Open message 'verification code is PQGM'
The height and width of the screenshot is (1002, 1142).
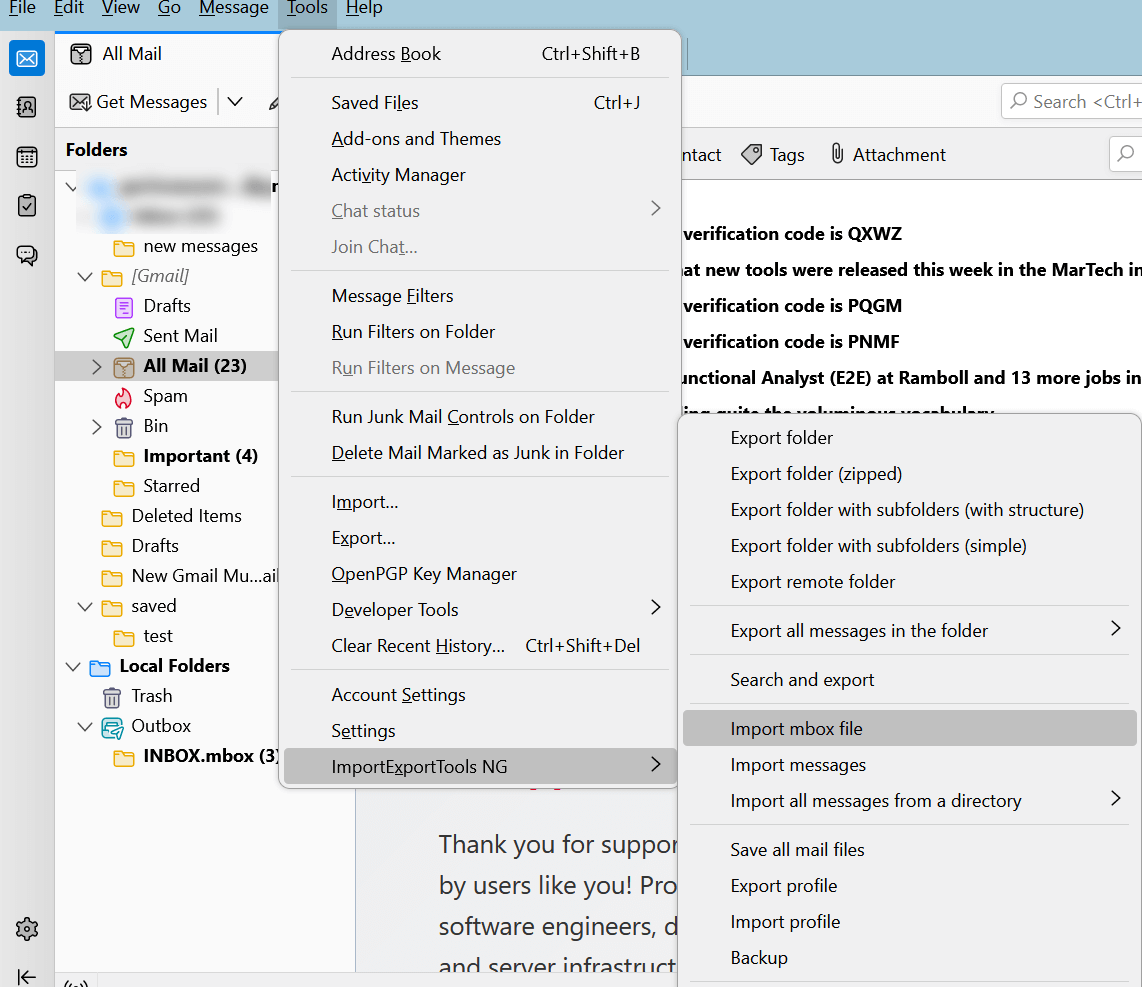tap(792, 306)
